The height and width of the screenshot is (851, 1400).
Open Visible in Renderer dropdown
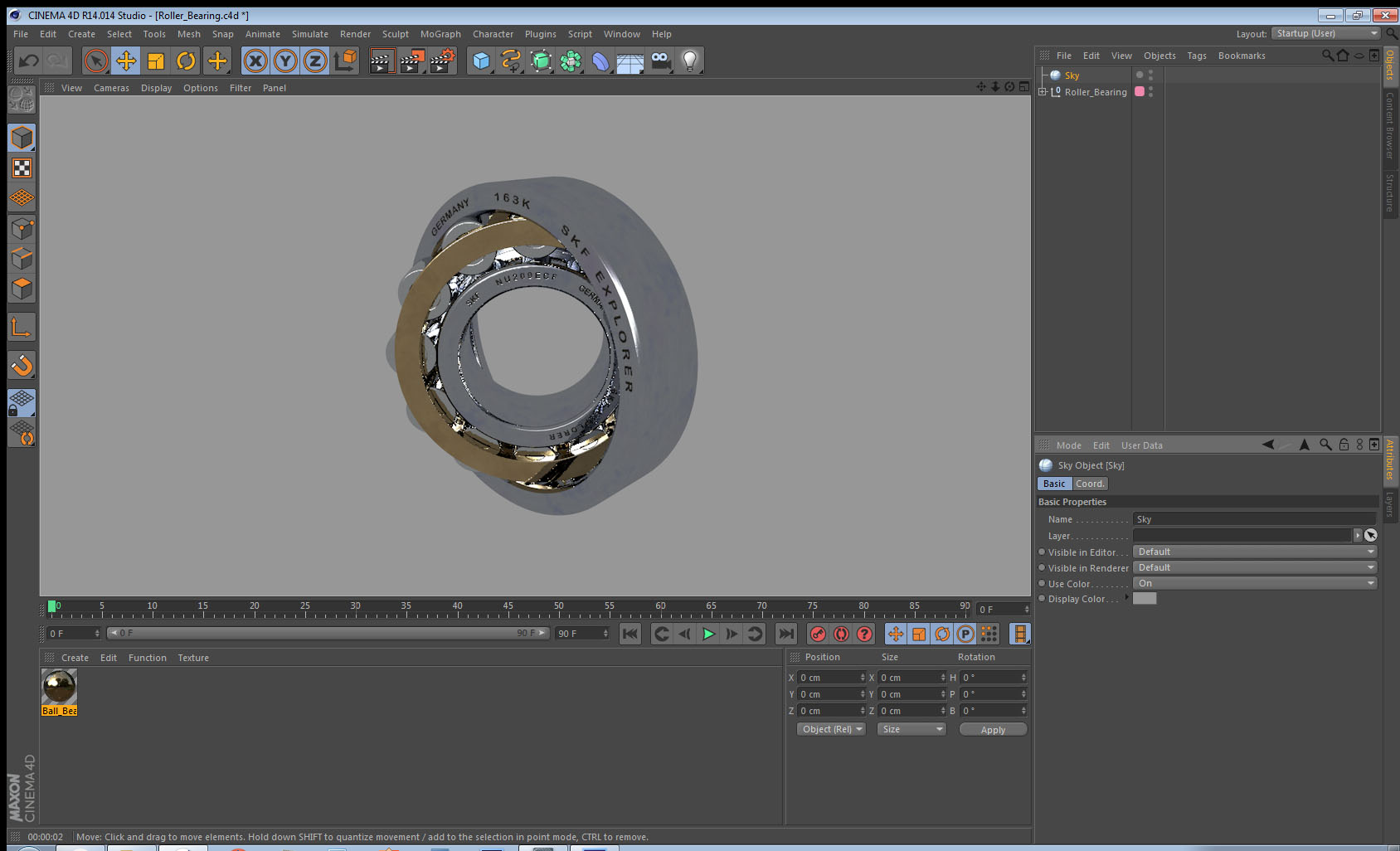[x=1255, y=567]
